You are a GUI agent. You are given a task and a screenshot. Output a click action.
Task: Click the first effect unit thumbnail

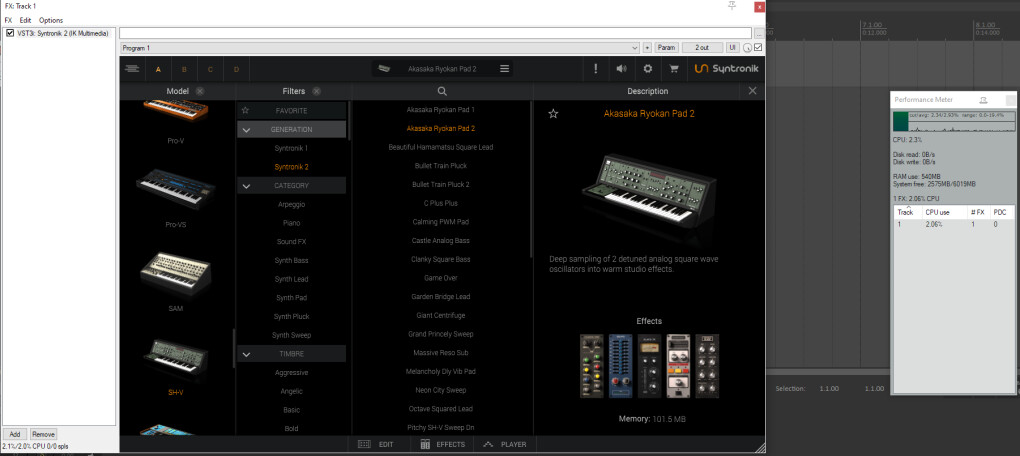pos(592,366)
